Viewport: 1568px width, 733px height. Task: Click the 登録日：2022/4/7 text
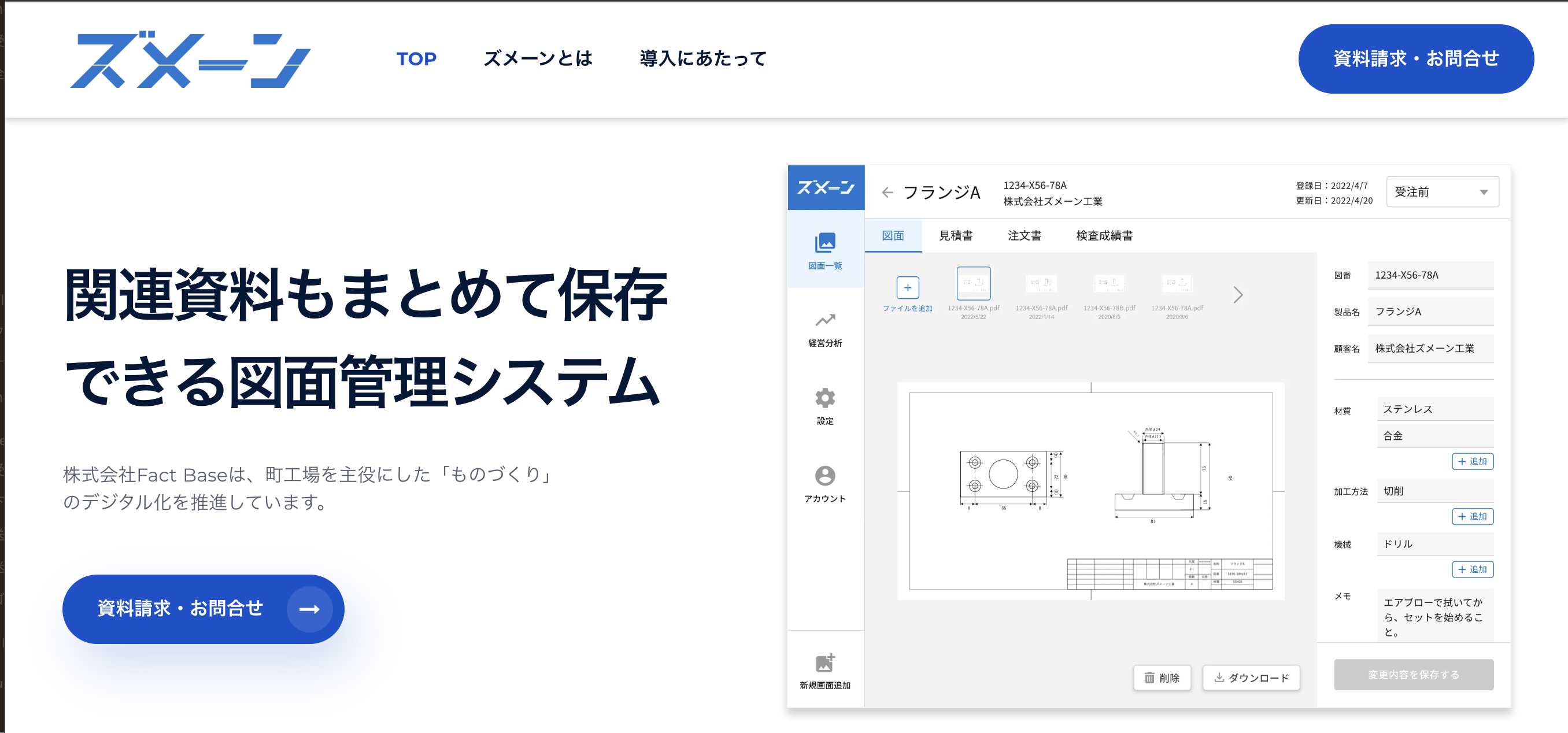click(1332, 186)
